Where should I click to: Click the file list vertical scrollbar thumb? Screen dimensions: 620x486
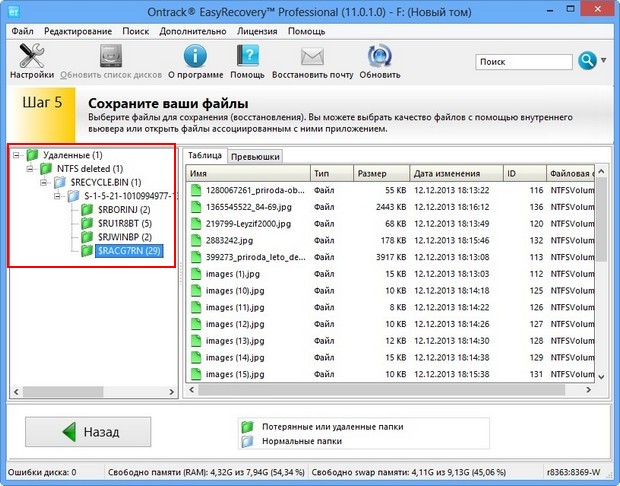pyautogui.click(x=601, y=219)
